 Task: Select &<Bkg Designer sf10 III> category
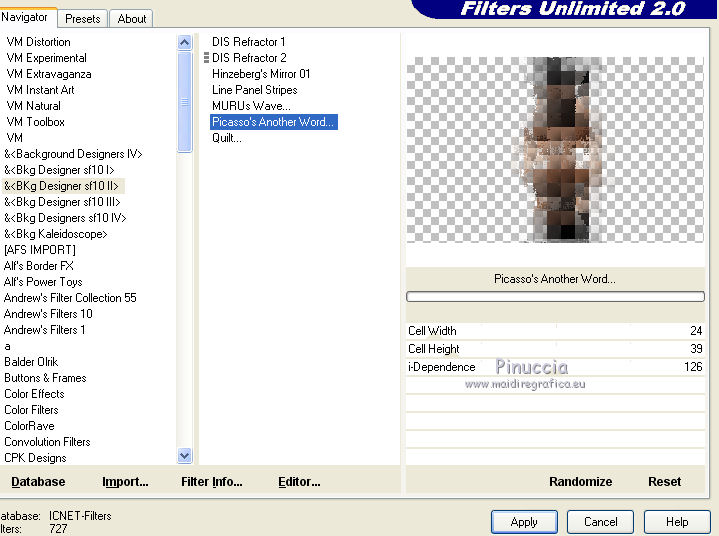62,202
